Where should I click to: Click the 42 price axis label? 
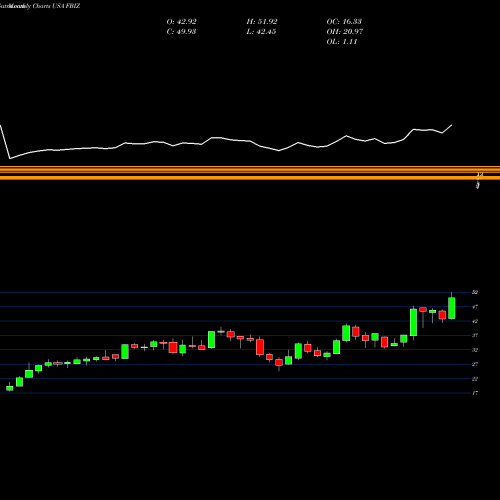(475, 321)
